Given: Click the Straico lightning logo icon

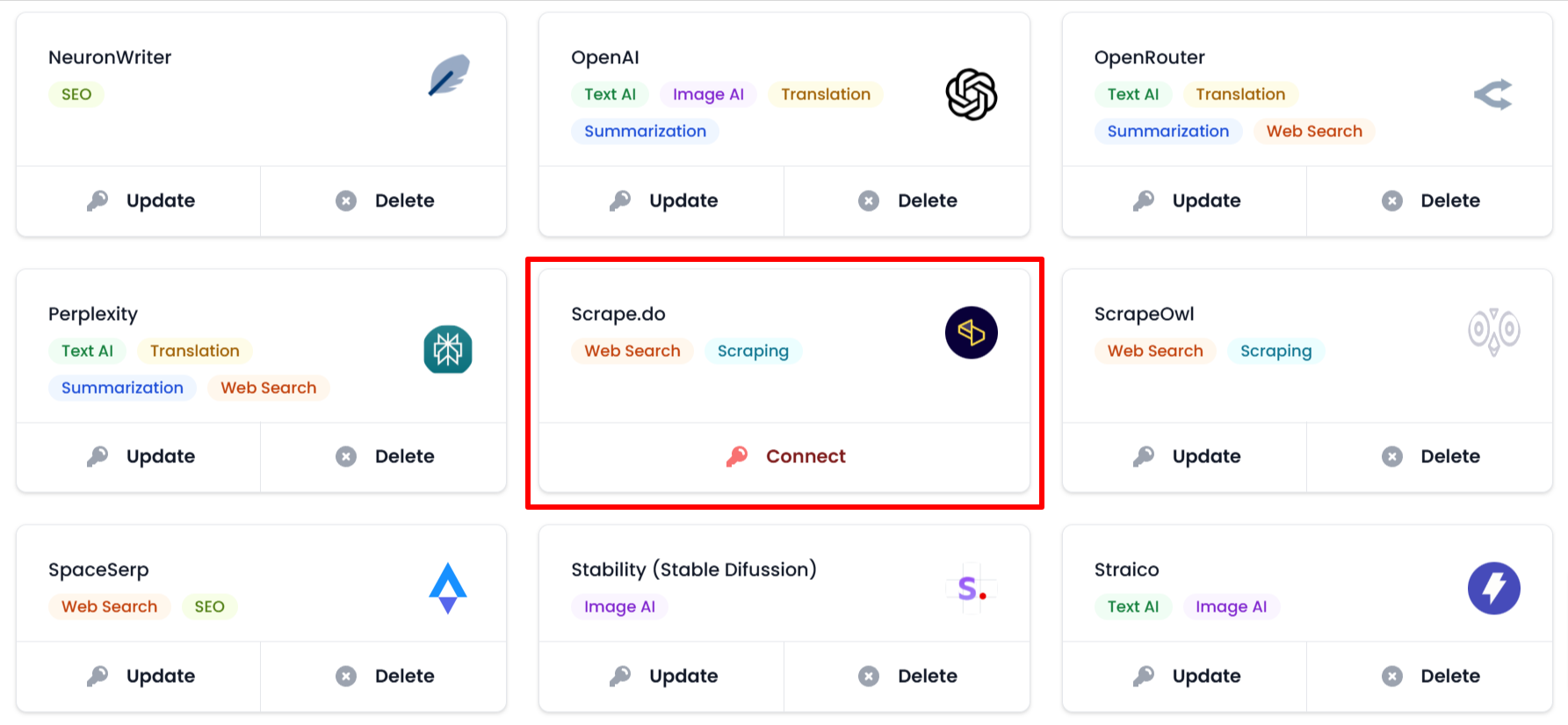Looking at the screenshot, I should tap(1493, 588).
